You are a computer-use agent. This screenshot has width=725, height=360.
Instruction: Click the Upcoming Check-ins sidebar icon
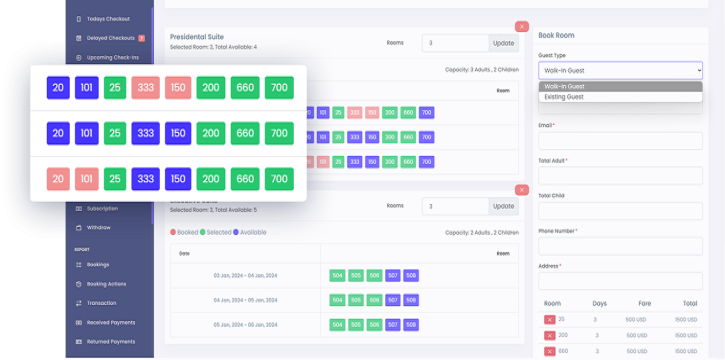click(x=78, y=58)
